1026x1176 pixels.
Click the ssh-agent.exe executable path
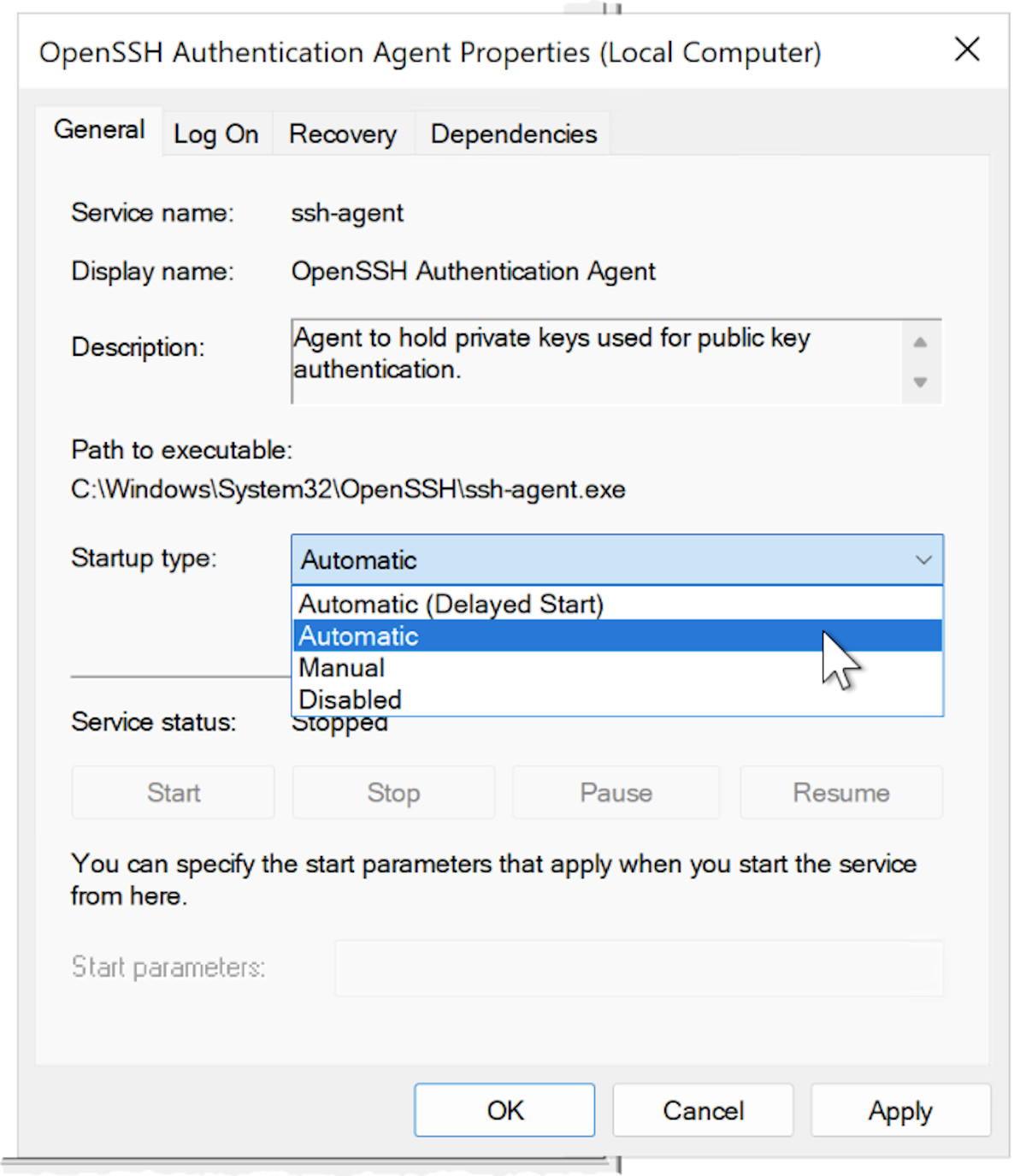[x=349, y=489]
